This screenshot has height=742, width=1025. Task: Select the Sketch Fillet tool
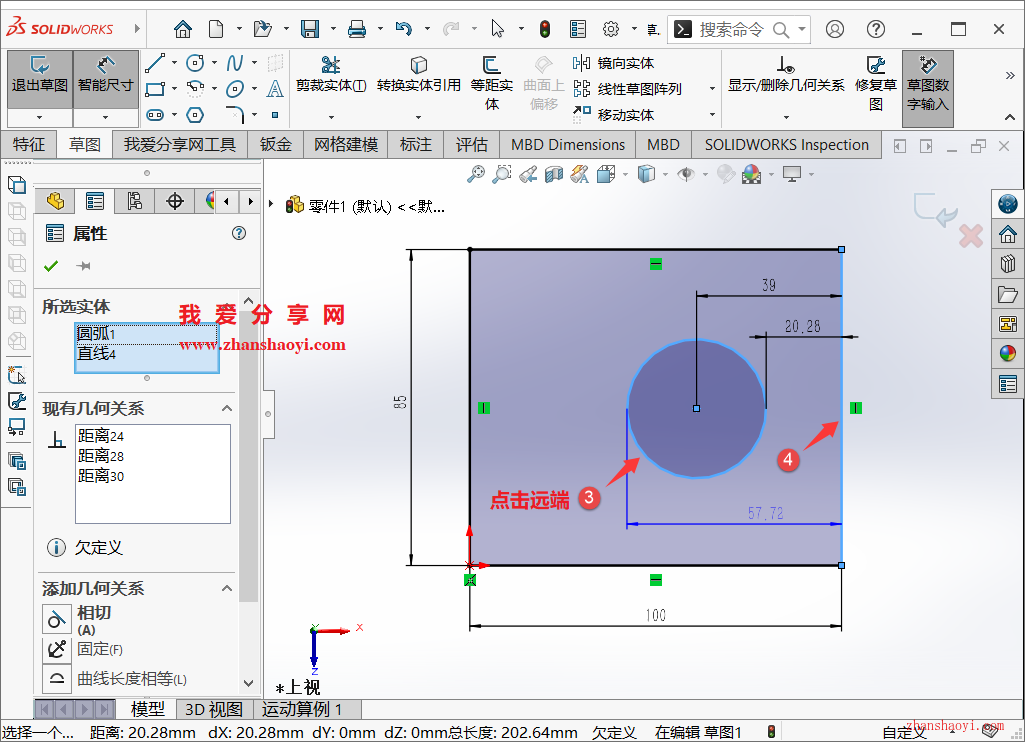(235, 114)
